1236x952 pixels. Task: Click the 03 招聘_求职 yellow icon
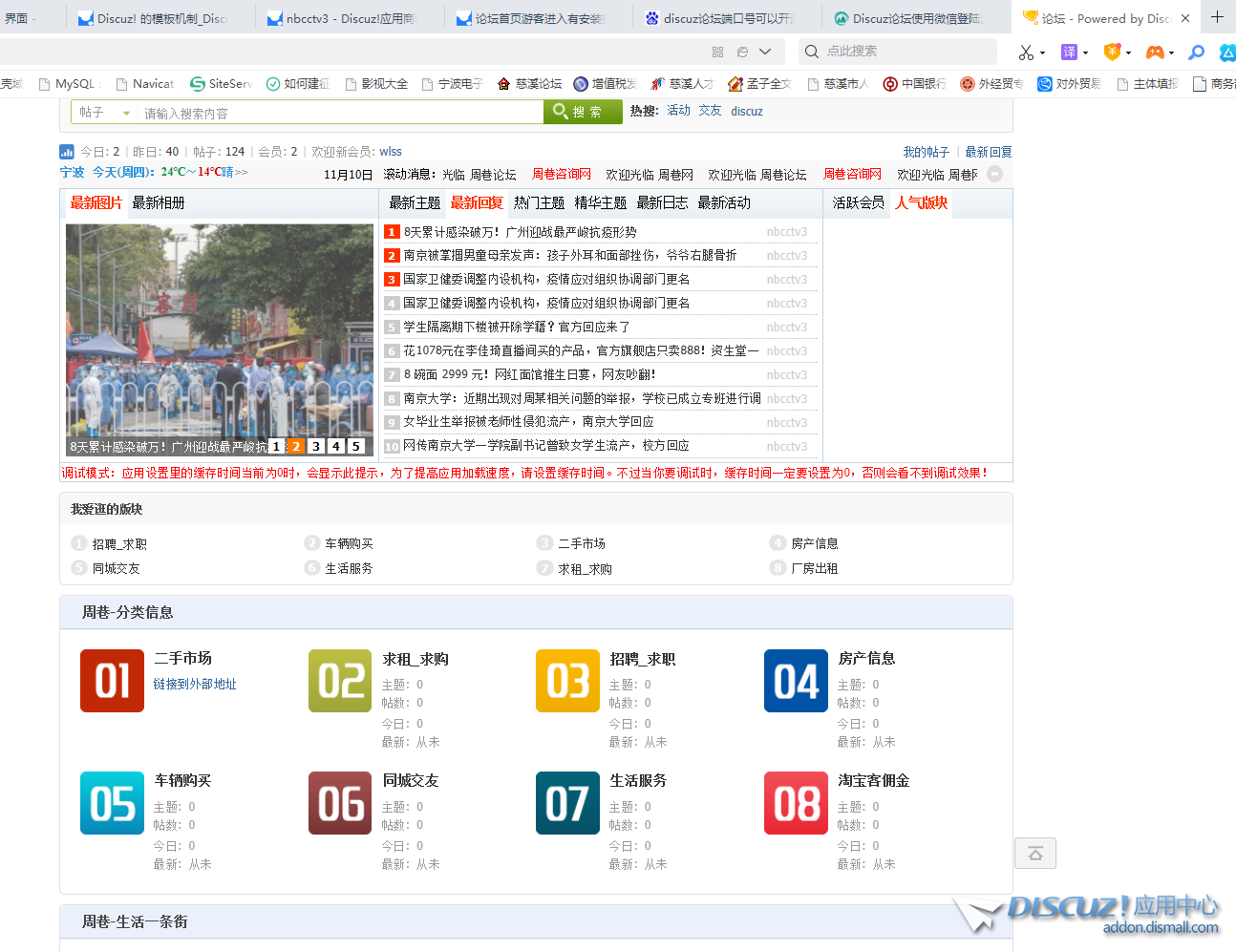point(567,681)
